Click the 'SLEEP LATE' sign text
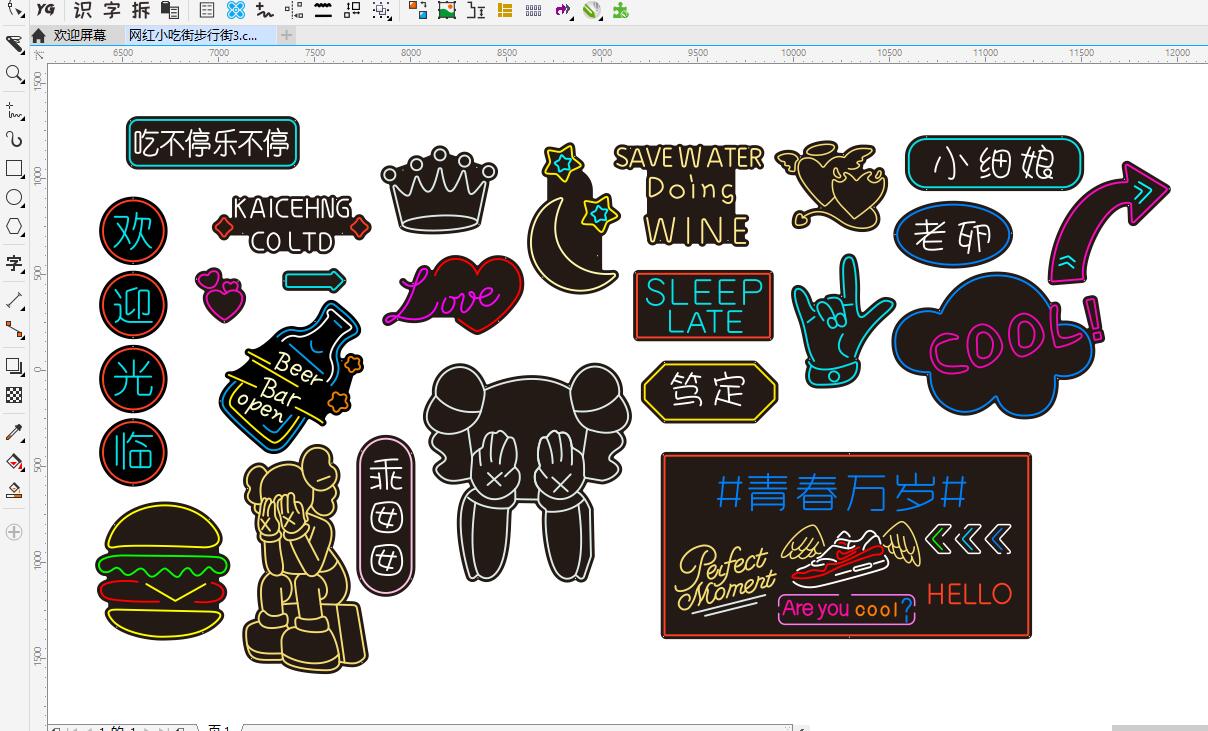This screenshot has width=1208, height=731. click(704, 306)
